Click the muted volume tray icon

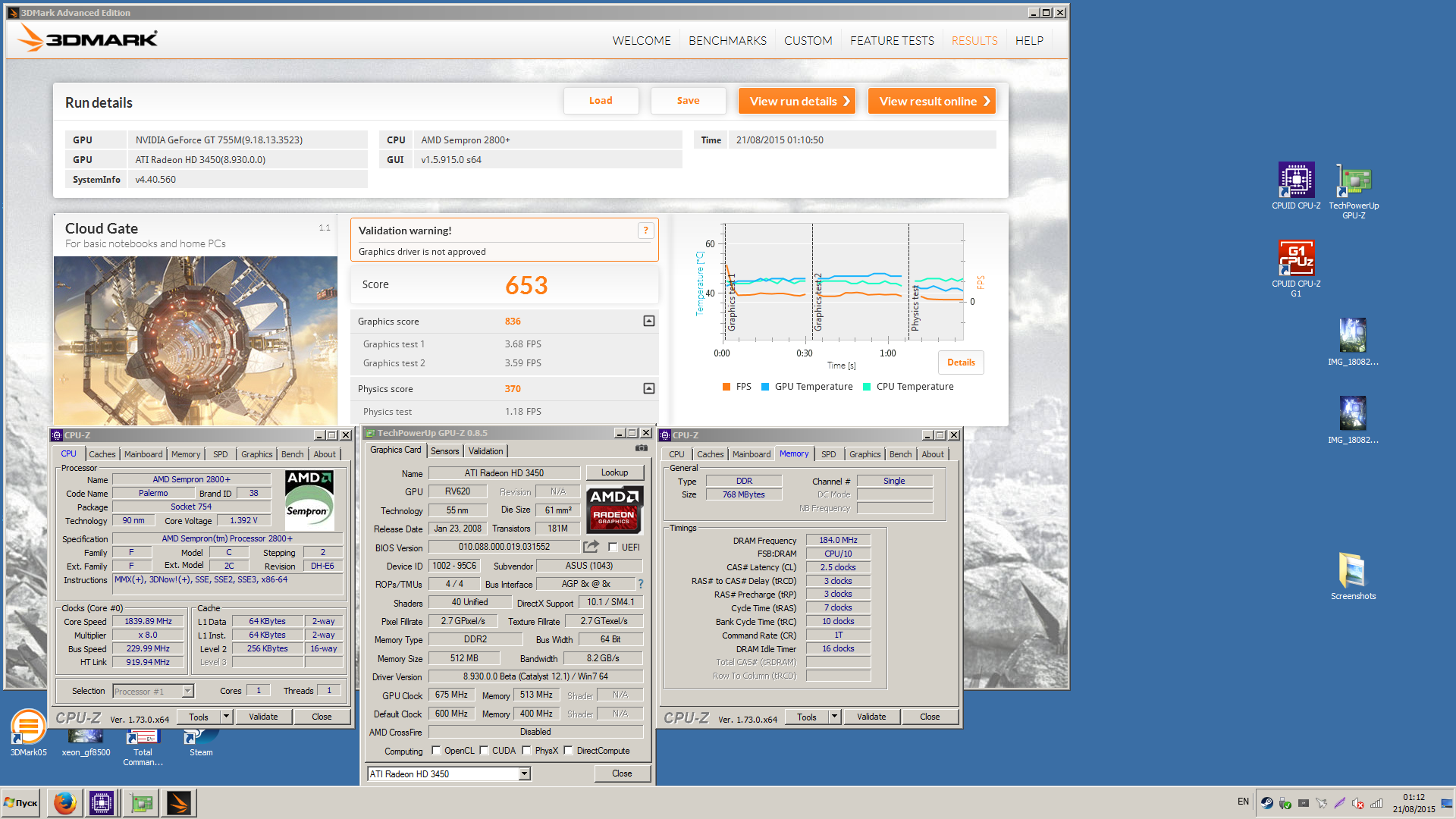tap(1357, 802)
